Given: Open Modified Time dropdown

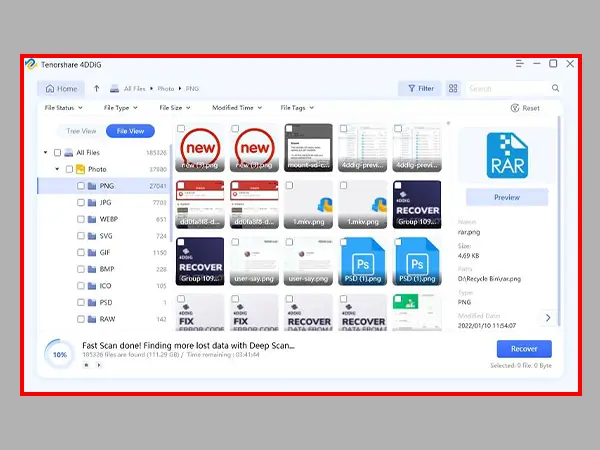Looking at the screenshot, I should tap(237, 108).
